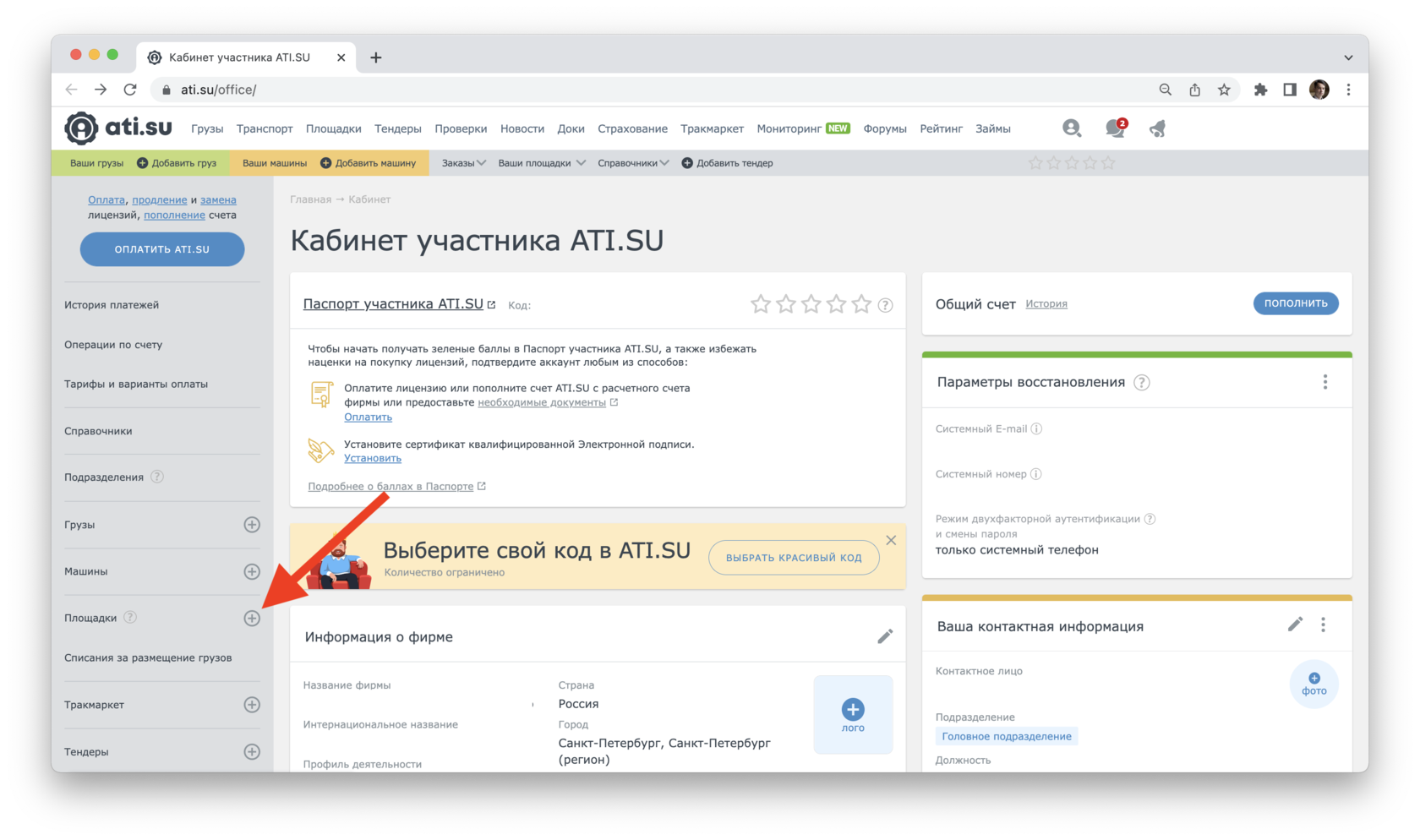This screenshot has height=840, width=1420.
Task: Click plus icon next to Площадки
Action: point(252,618)
